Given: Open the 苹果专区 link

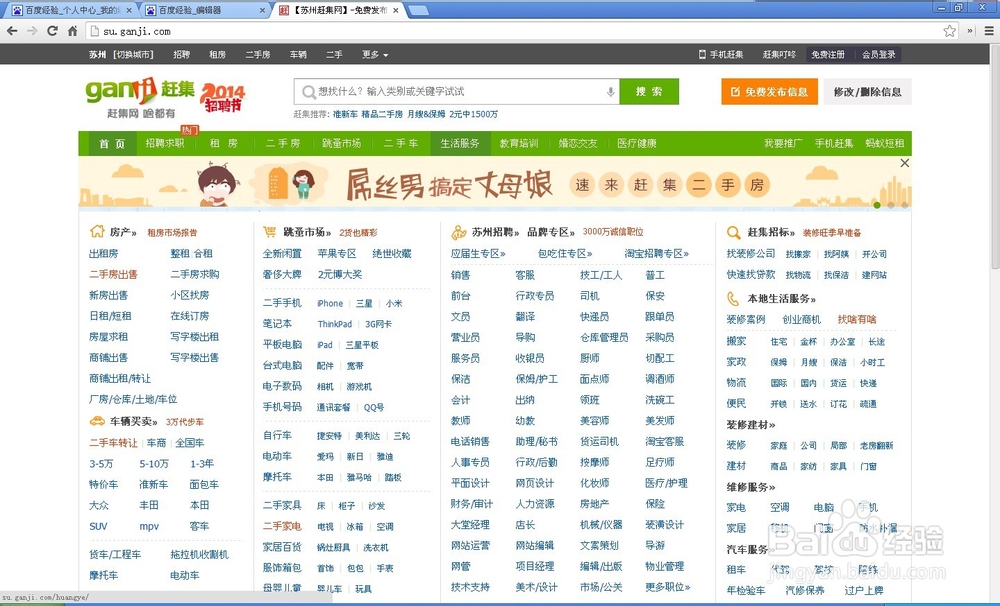Looking at the screenshot, I should 337,254.
